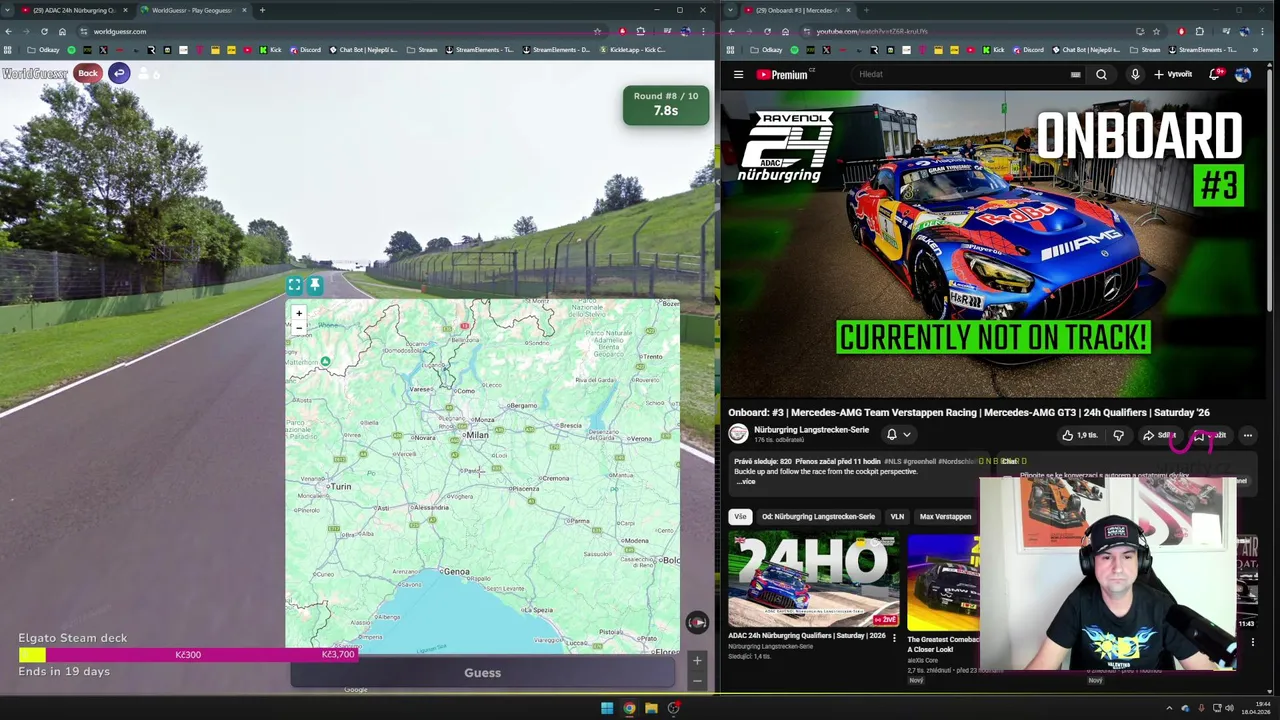Open the Odkazy bookmarks folder in left browser
The image size is (1280, 720).
pos(43,50)
